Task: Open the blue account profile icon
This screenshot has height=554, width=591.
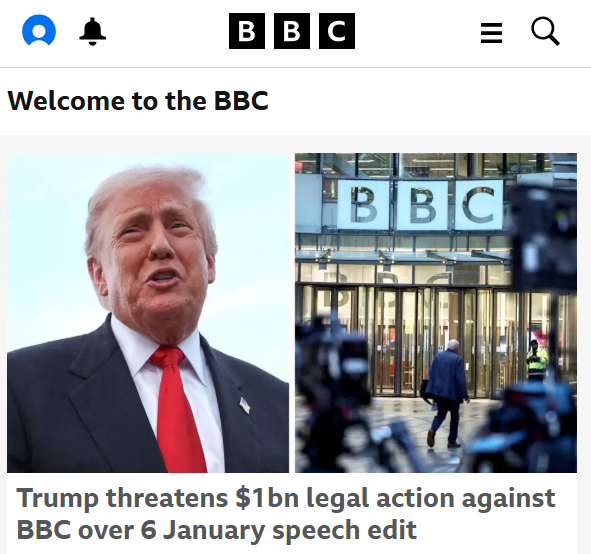Action: pos(39,30)
